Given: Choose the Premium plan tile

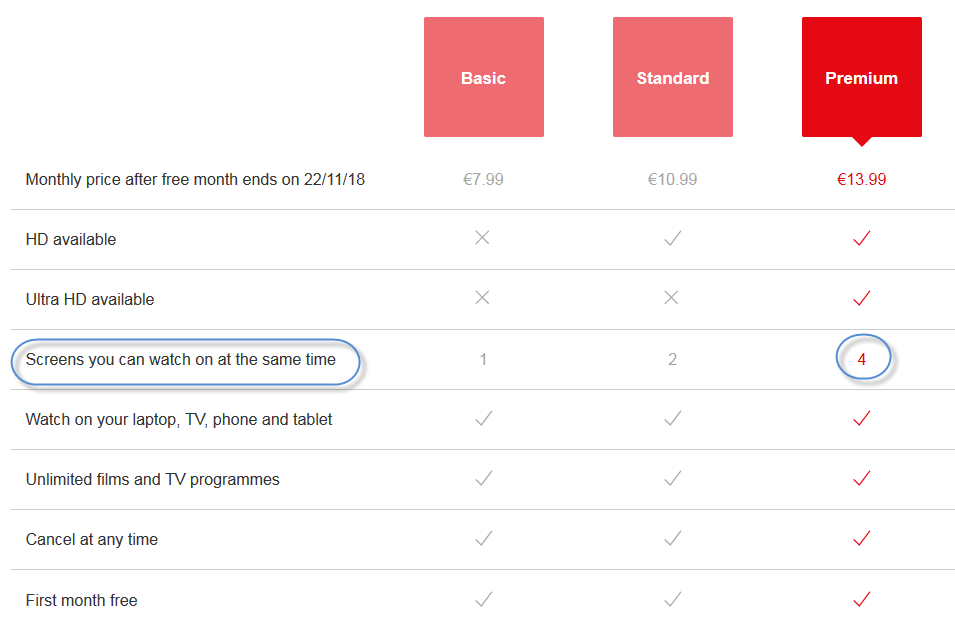Looking at the screenshot, I should point(861,77).
